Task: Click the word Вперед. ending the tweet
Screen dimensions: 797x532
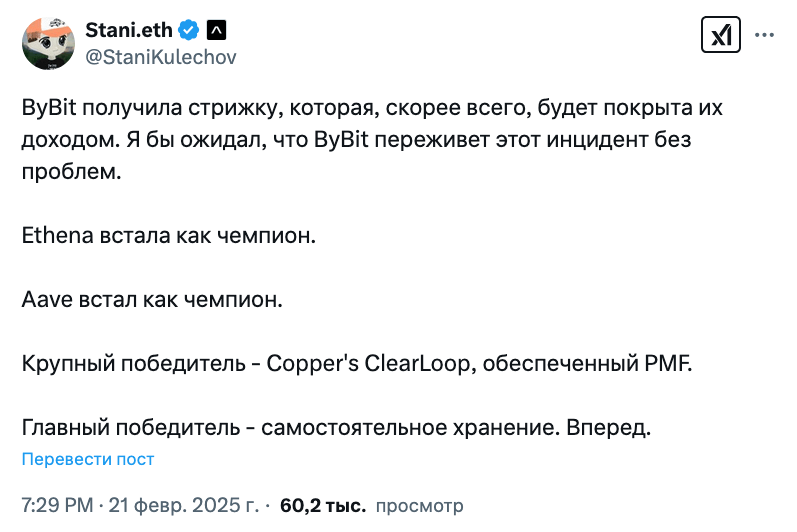Action: point(608,427)
